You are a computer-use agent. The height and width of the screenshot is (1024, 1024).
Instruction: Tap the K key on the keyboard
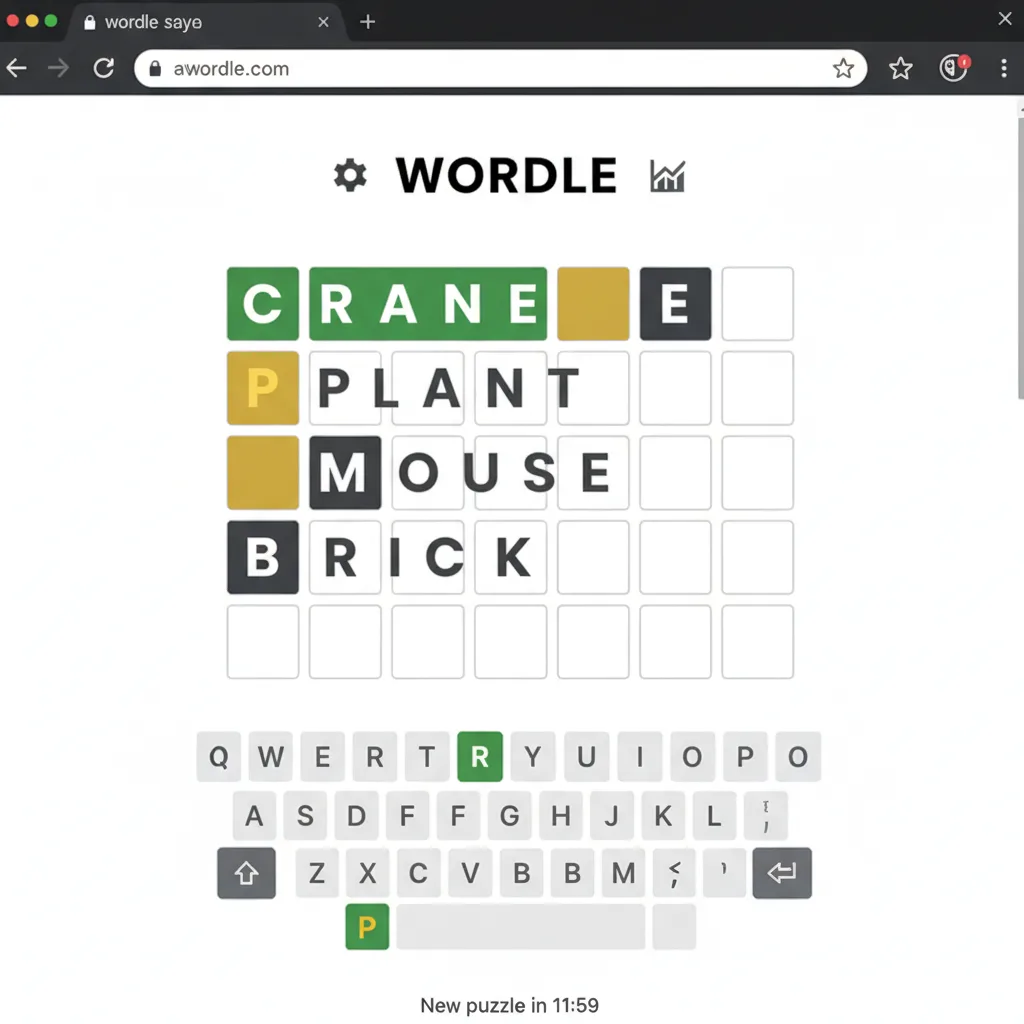[663, 816]
